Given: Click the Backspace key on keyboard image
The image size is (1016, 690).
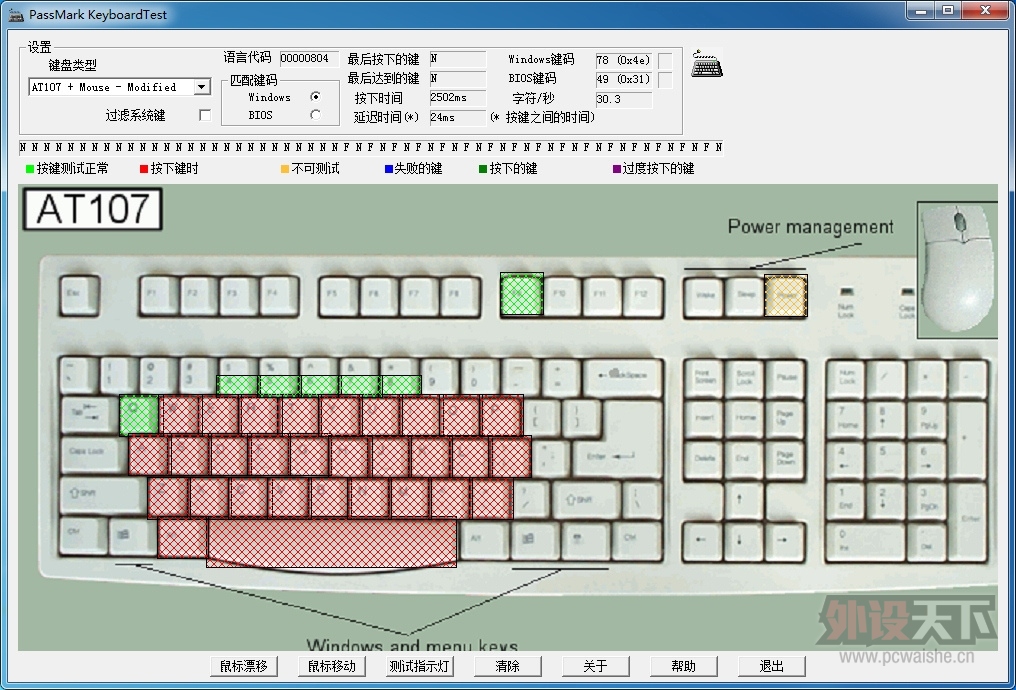Looking at the screenshot, I should [x=623, y=376].
